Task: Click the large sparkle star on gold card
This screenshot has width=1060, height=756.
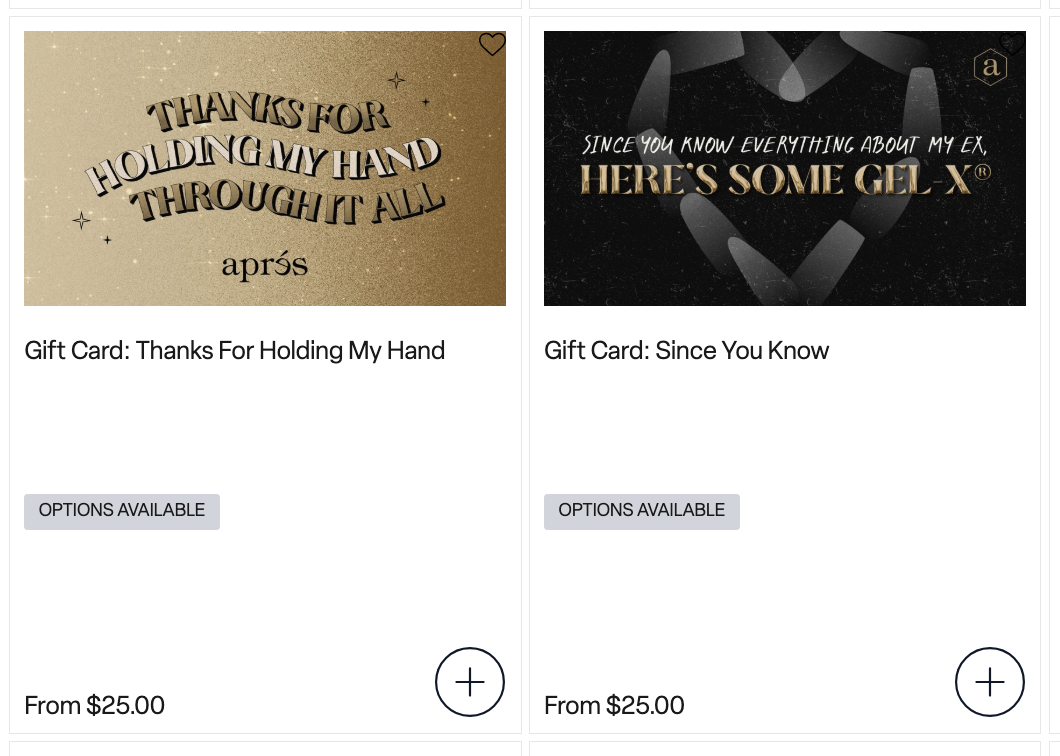Action: click(x=397, y=81)
